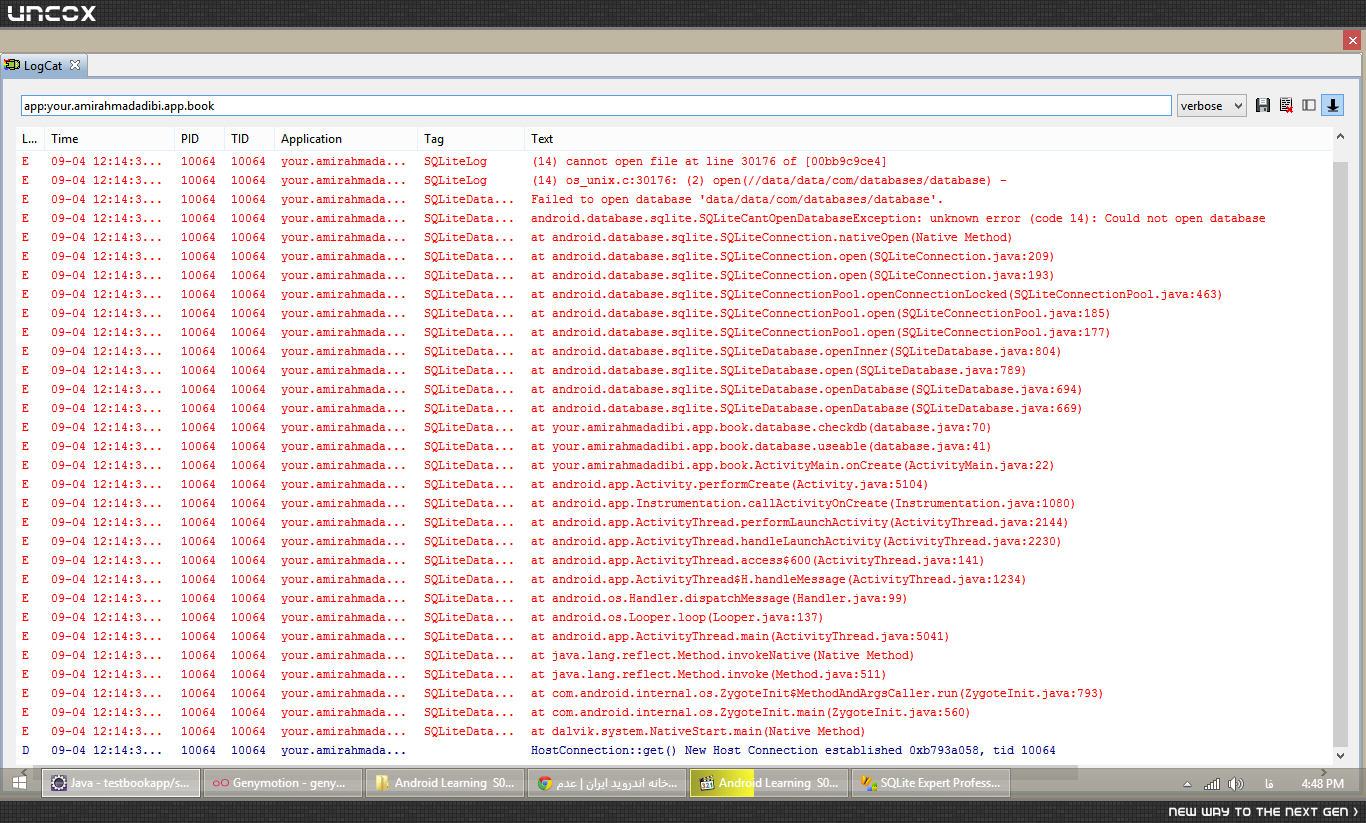
Task: Show hidden tray icons arrow
Action: coord(1187,784)
